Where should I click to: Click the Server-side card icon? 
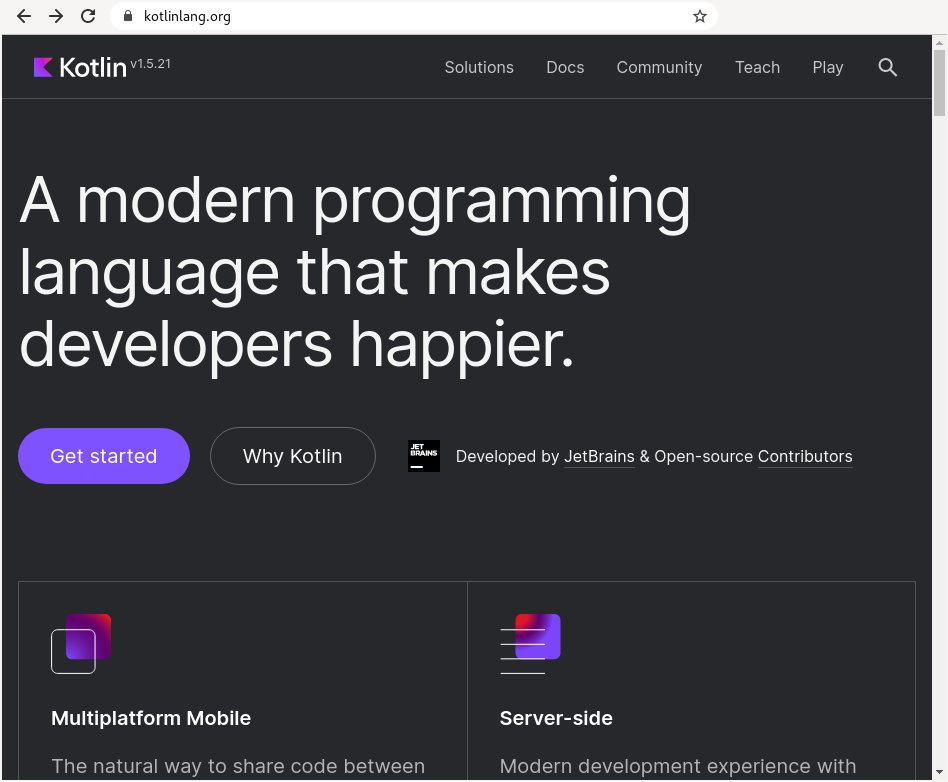click(530, 644)
